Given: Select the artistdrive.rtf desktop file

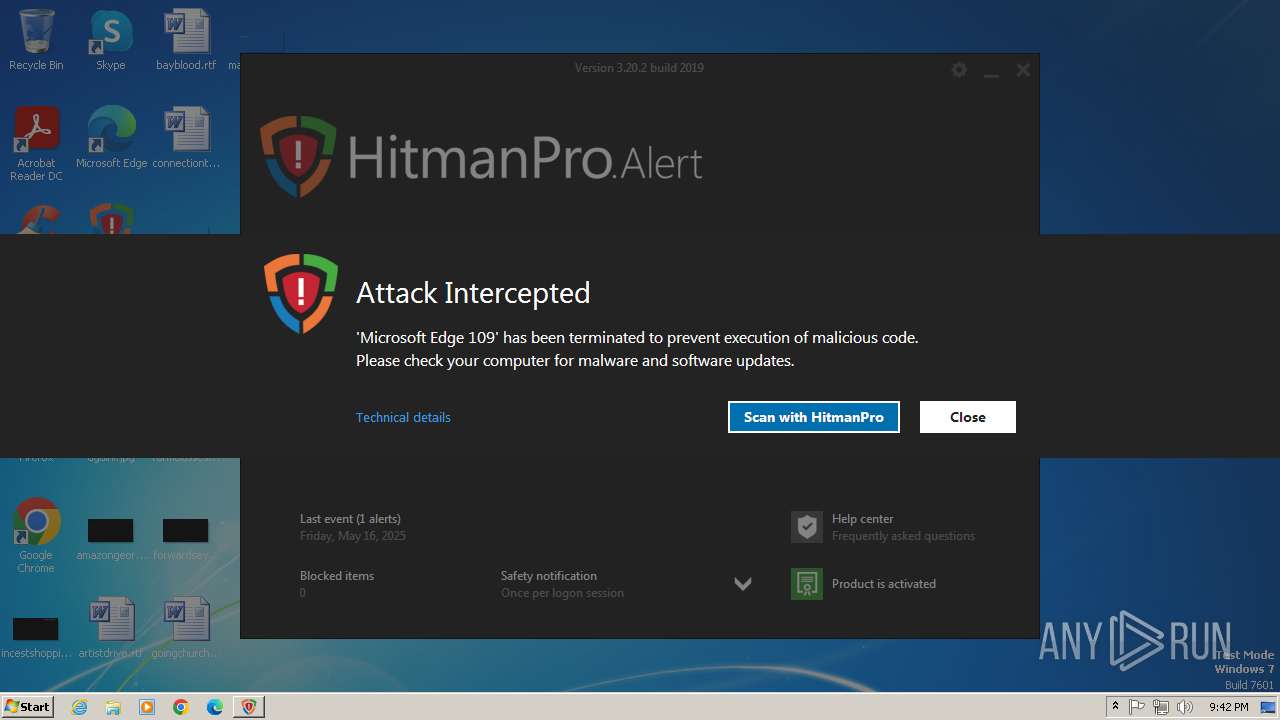Looking at the screenshot, I should (111, 628).
